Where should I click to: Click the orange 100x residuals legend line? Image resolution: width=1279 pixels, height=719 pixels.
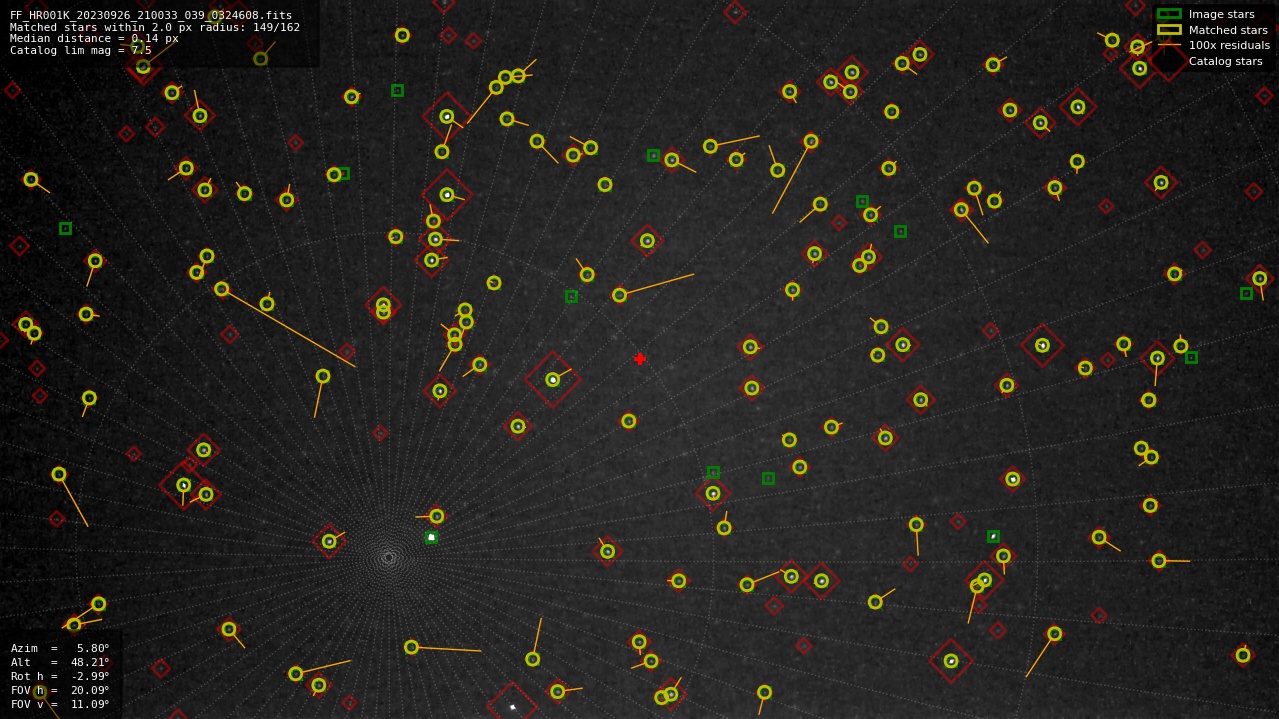tap(1169, 45)
